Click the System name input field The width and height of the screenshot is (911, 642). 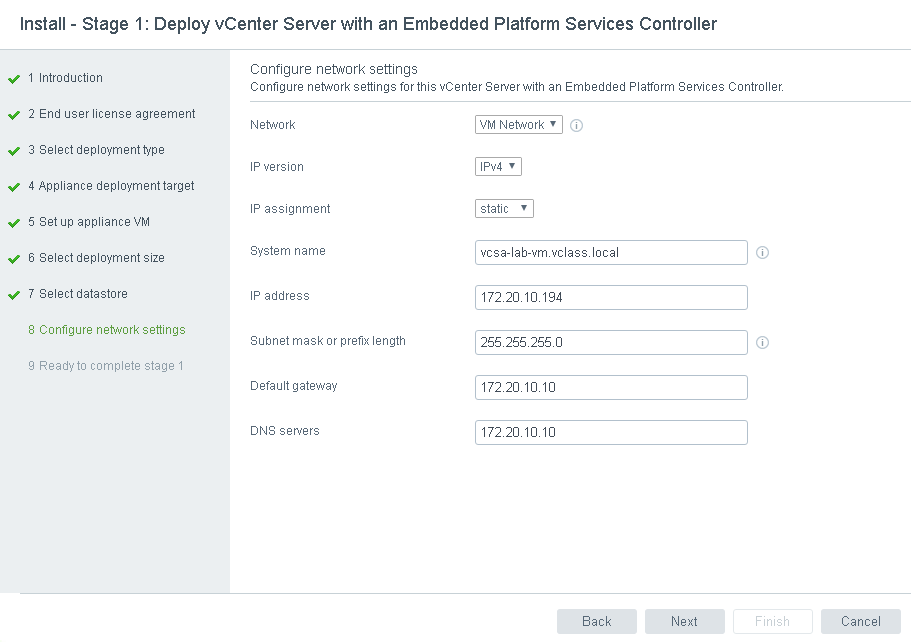click(x=611, y=253)
